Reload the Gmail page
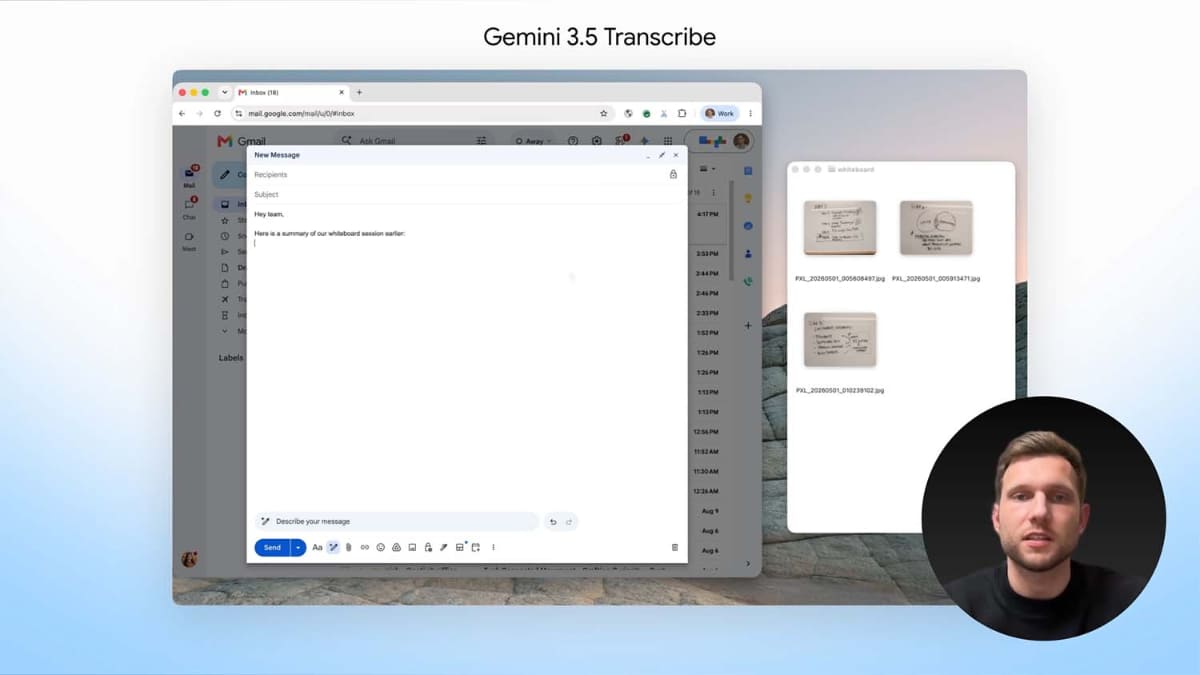Viewport: 1200px width, 675px height. click(217, 114)
